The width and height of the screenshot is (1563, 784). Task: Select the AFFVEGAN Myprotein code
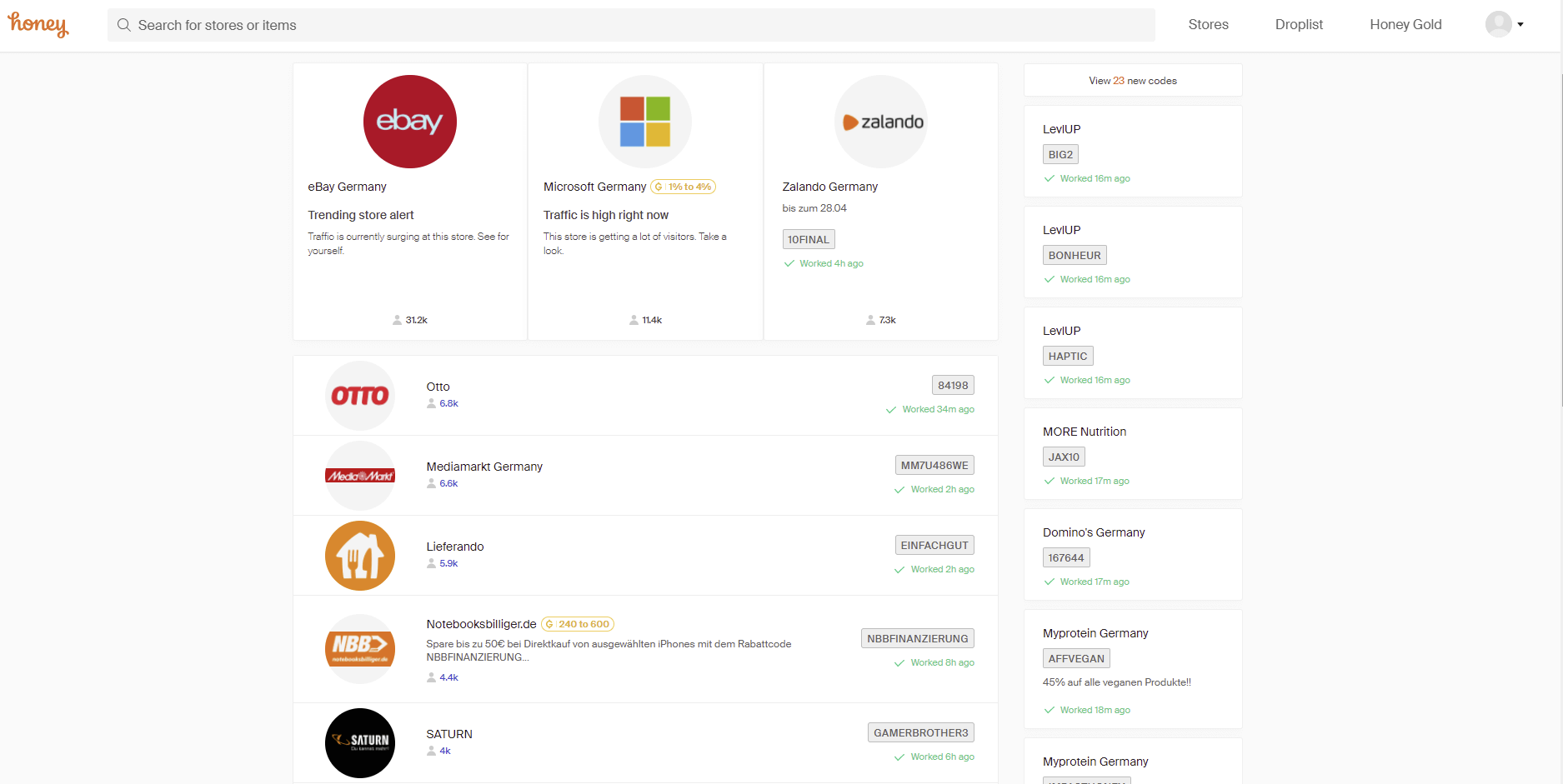(1076, 658)
